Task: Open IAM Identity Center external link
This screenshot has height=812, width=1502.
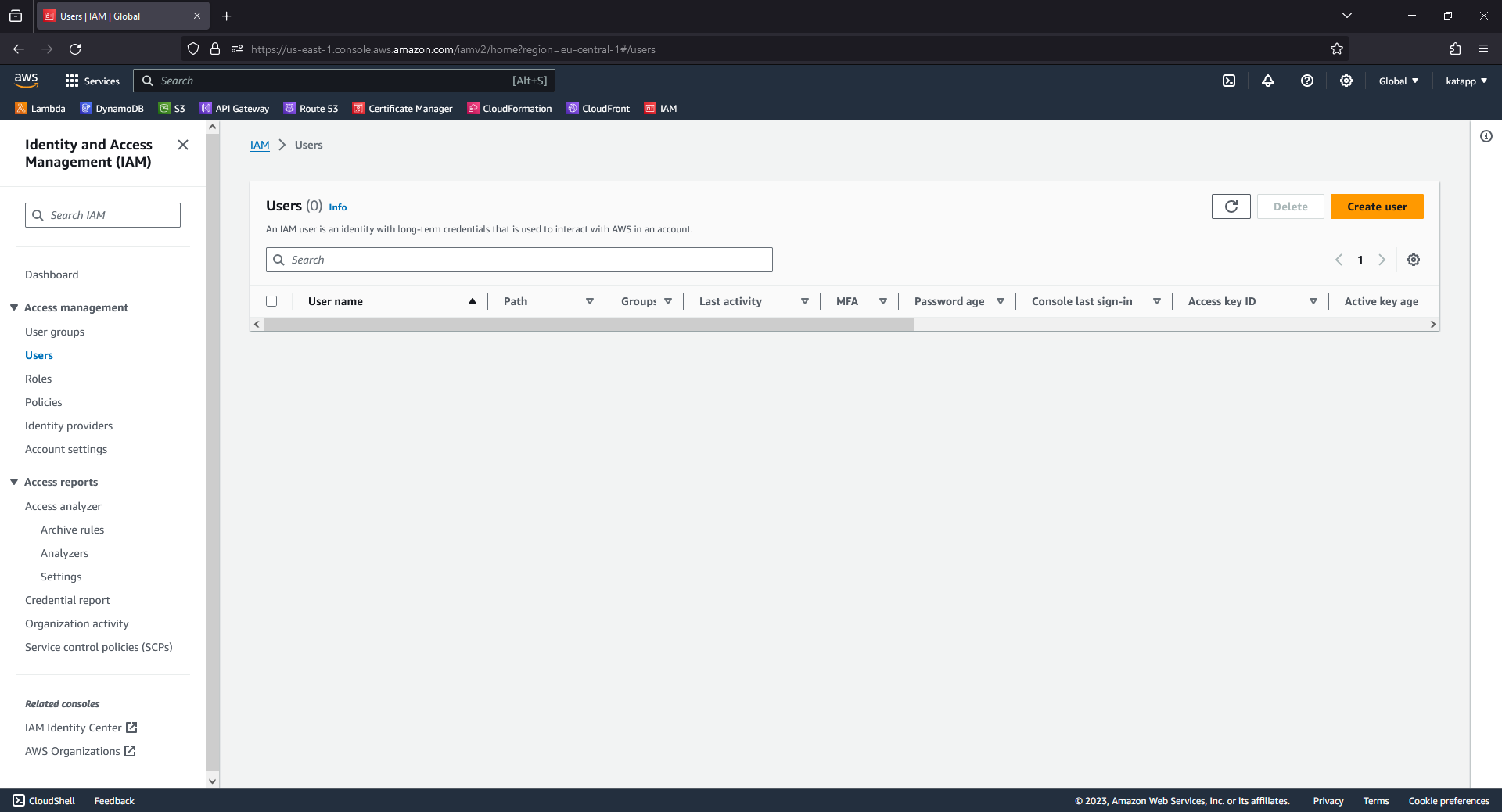Action: pos(81,728)
